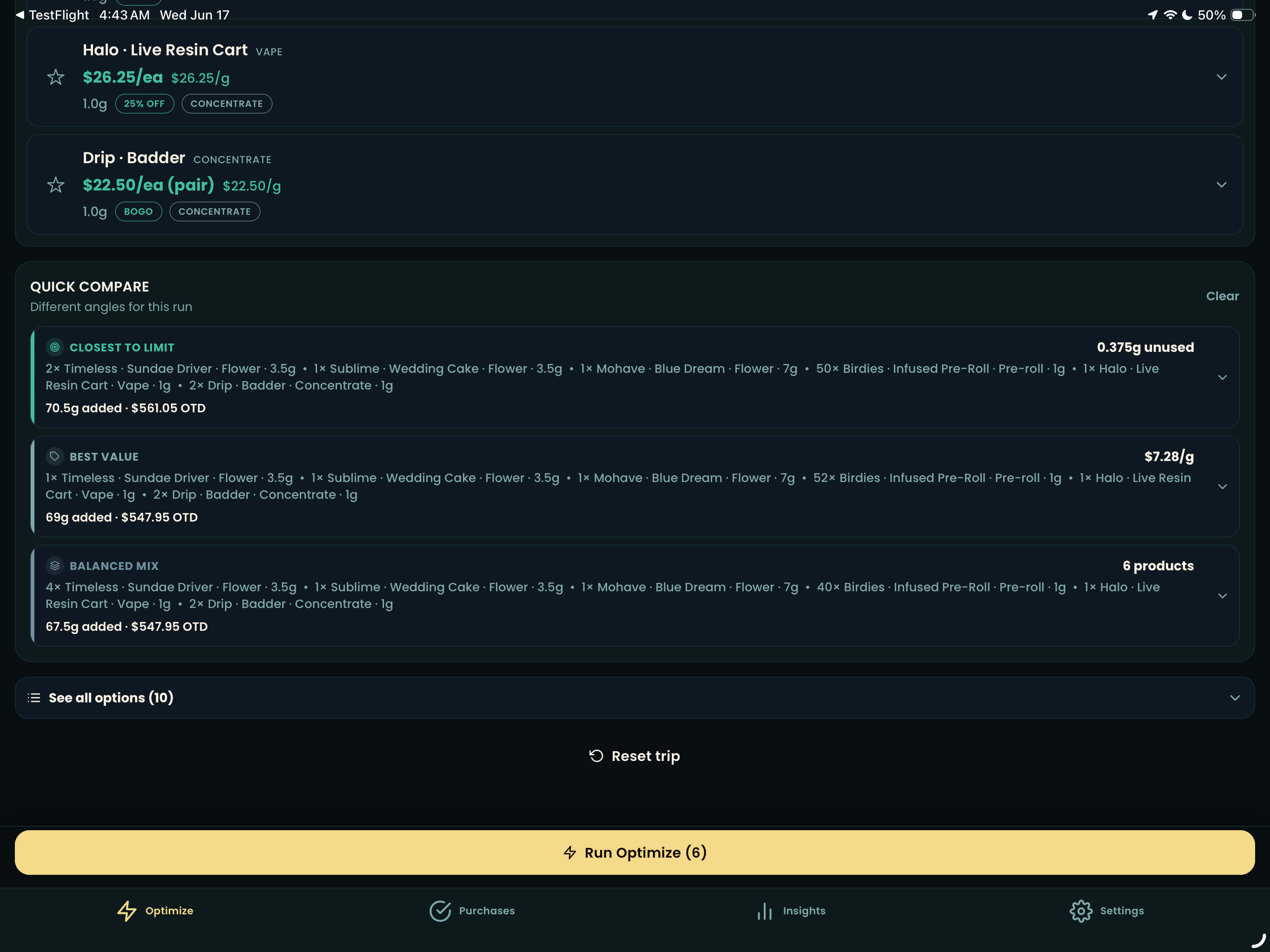The width and height of the screenshot is (1270, 952).
Task: Tap the BOGO badge on Drip Badder
Action: click(139, 212)
